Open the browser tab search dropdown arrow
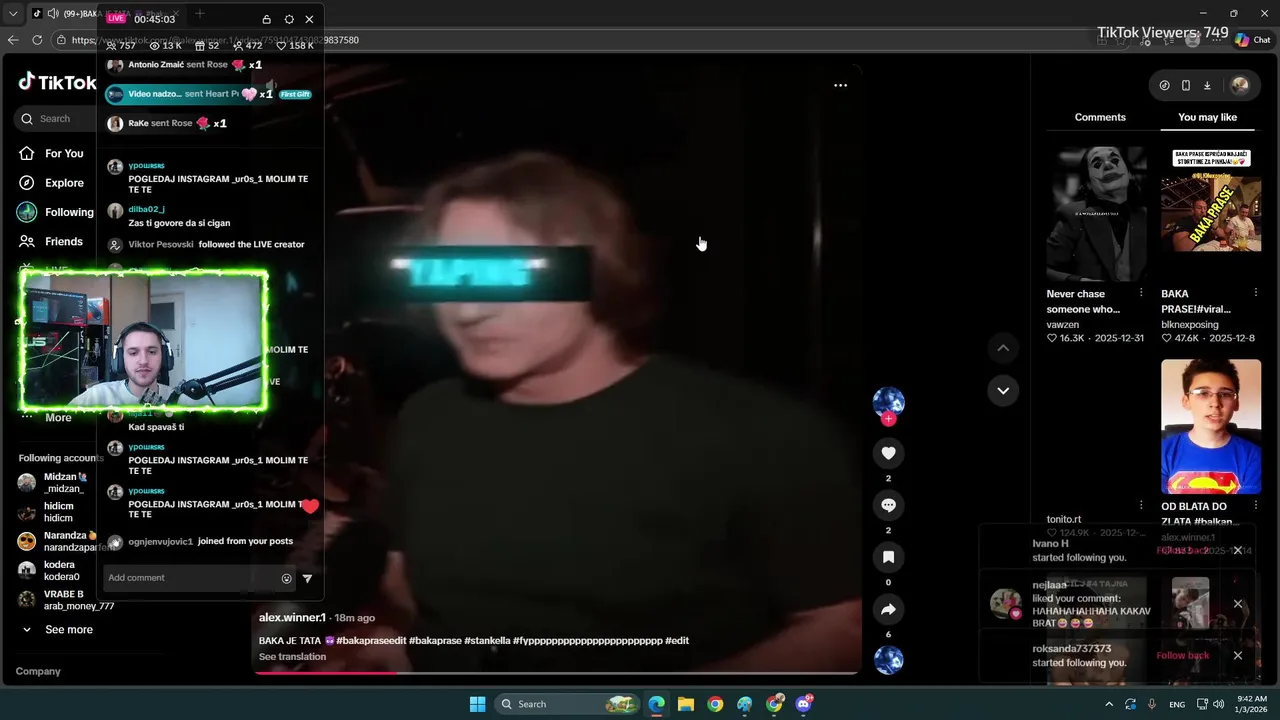The image size is (1280, 720). click(x=13, y=14)
